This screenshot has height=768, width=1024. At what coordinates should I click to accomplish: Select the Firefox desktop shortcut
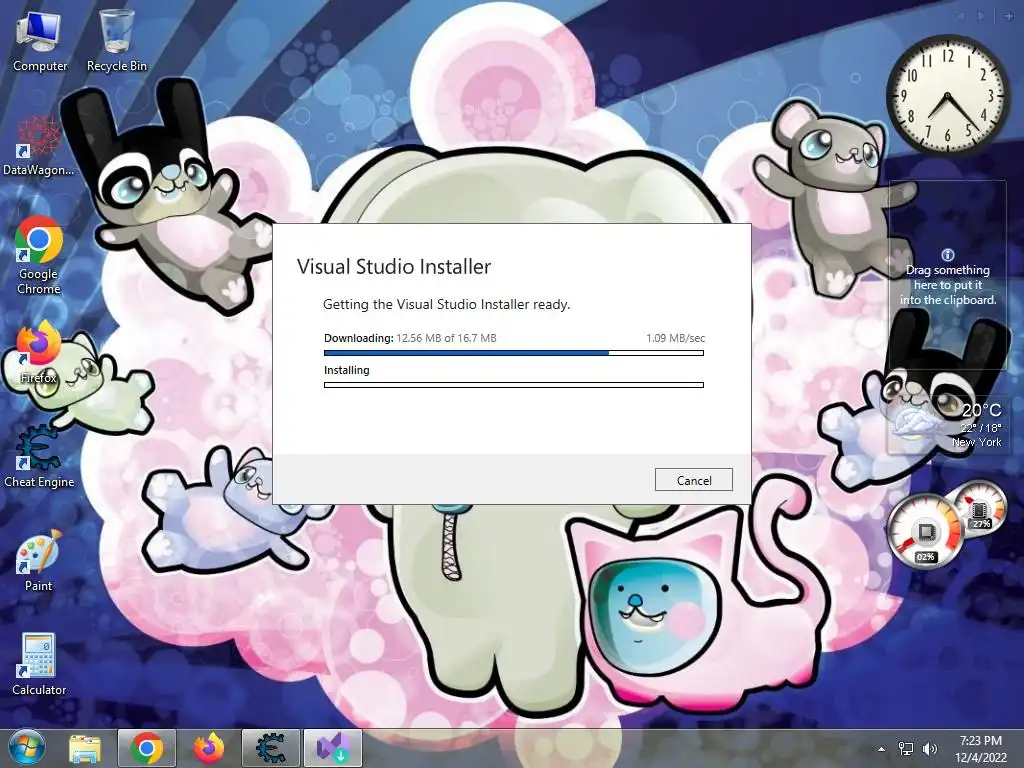pyautogui.click(x=39, y=353)
